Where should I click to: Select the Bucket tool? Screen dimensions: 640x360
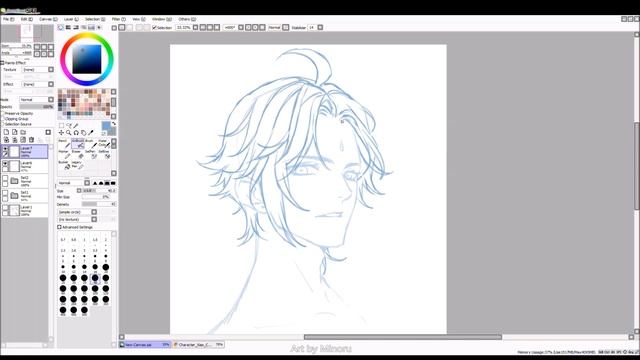(64, 165)
